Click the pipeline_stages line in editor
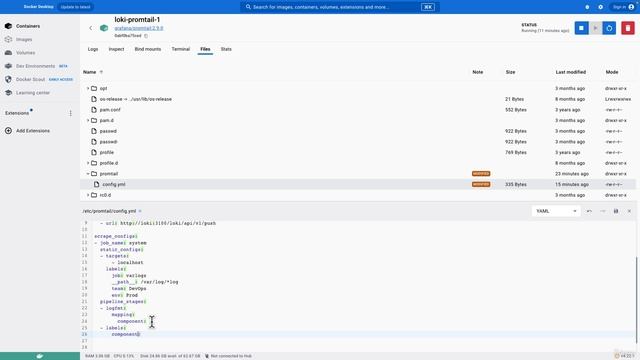The height and width of the screenshot is (360, 640). pyautogui.click(x=122, y=302)
